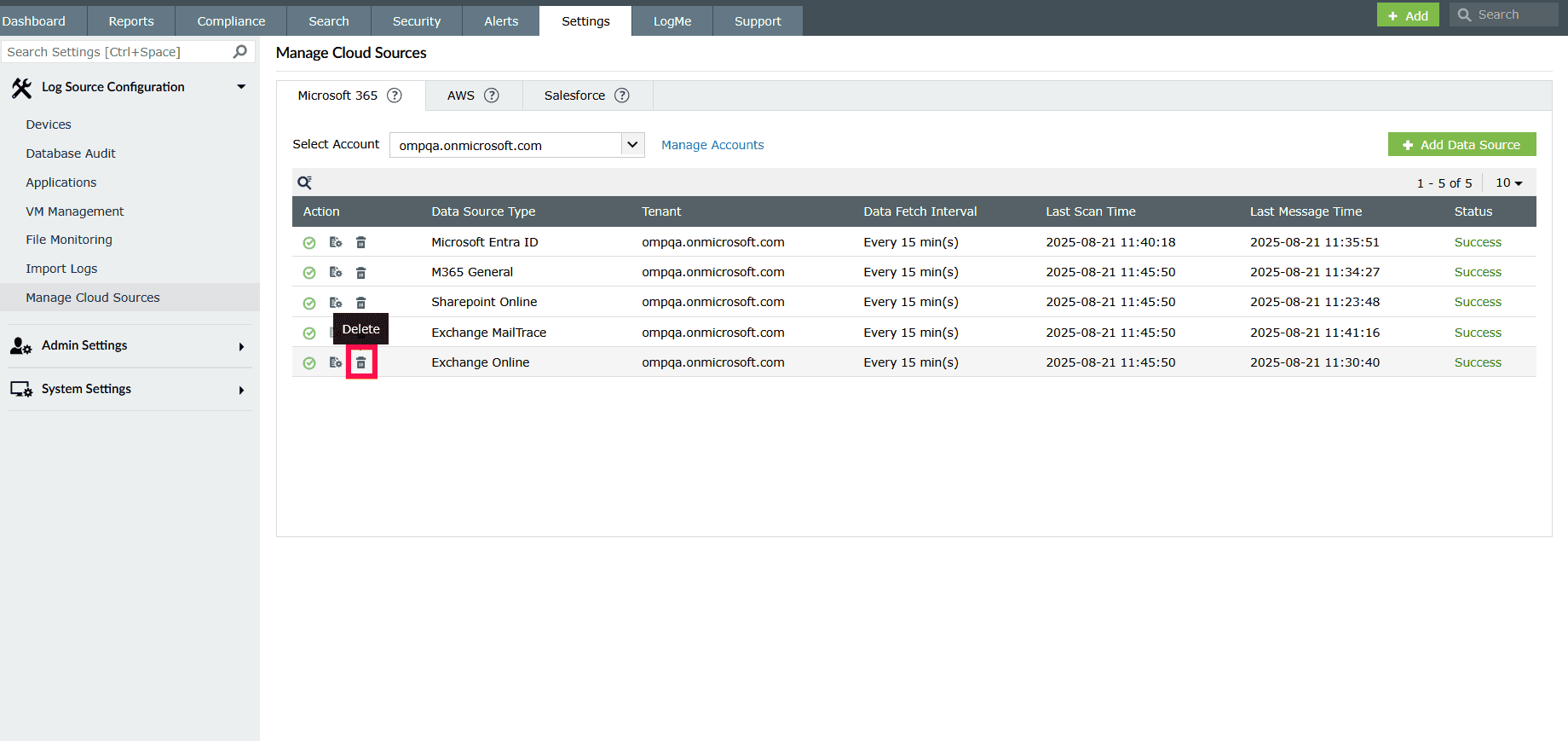This screenshot has height=741, width=1568.
Task: Click the Success status for Exchange Online
Action: [x=1478, y=362]
